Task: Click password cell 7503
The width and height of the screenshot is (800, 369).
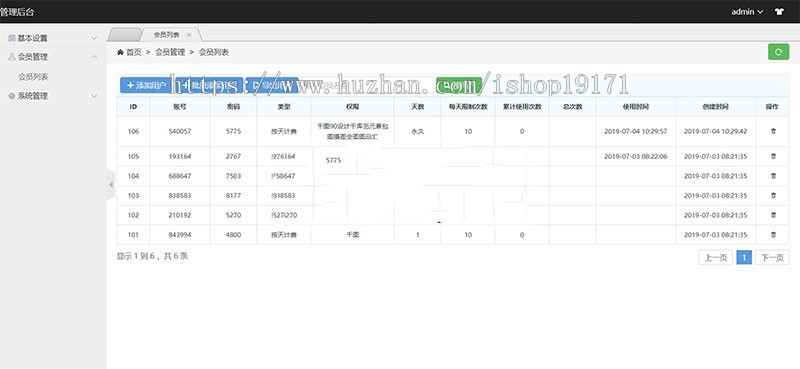Action: point(233,176)
